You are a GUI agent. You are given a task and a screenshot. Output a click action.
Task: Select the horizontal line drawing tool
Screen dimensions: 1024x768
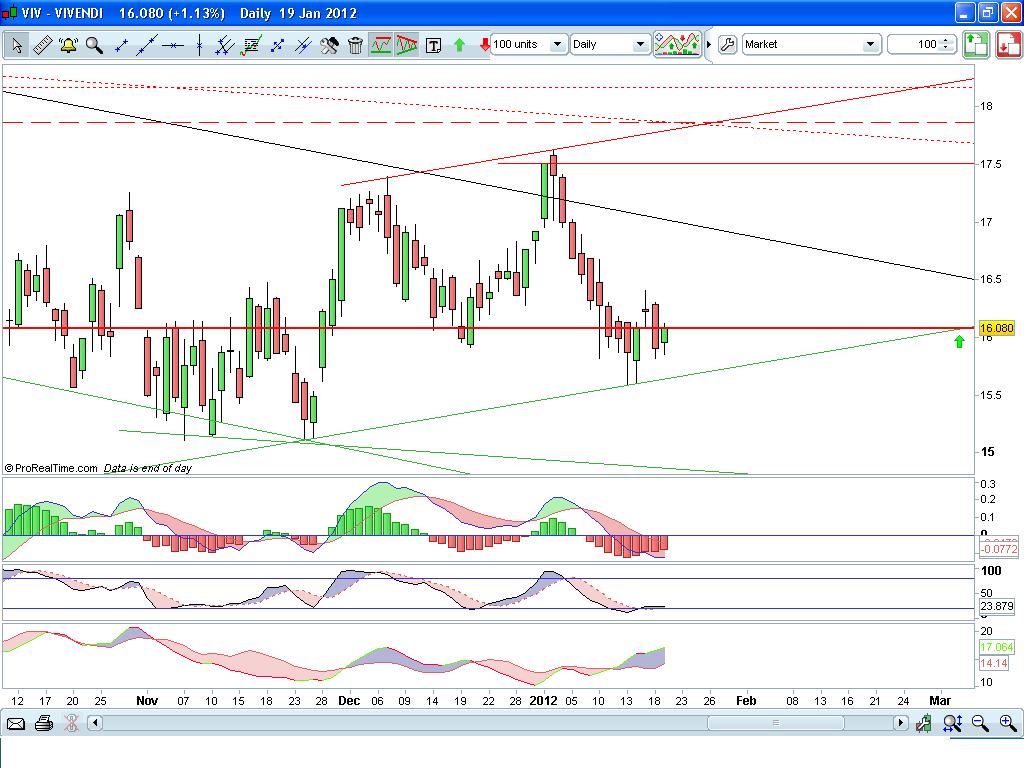click(x=173, y=45)
